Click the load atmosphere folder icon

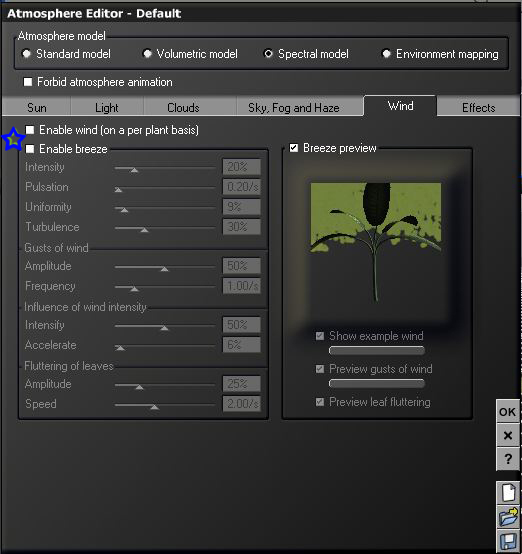(x=508, y=517)
